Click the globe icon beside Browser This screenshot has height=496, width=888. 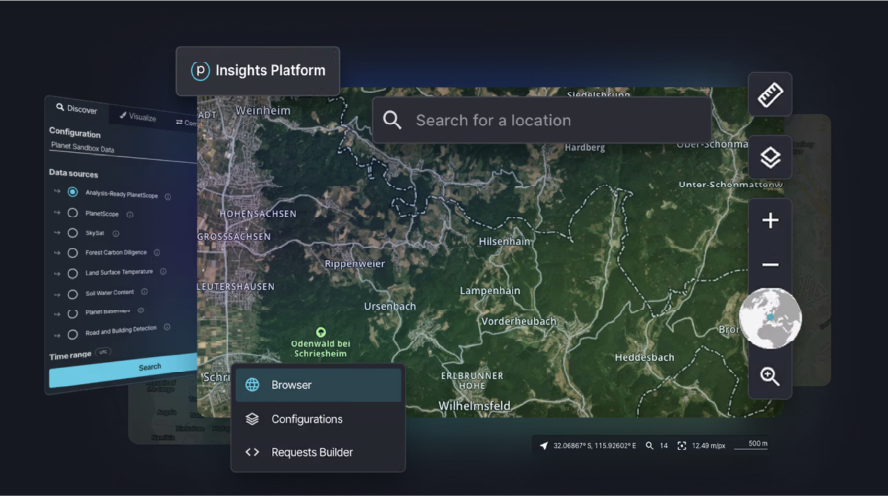point(252,385)
